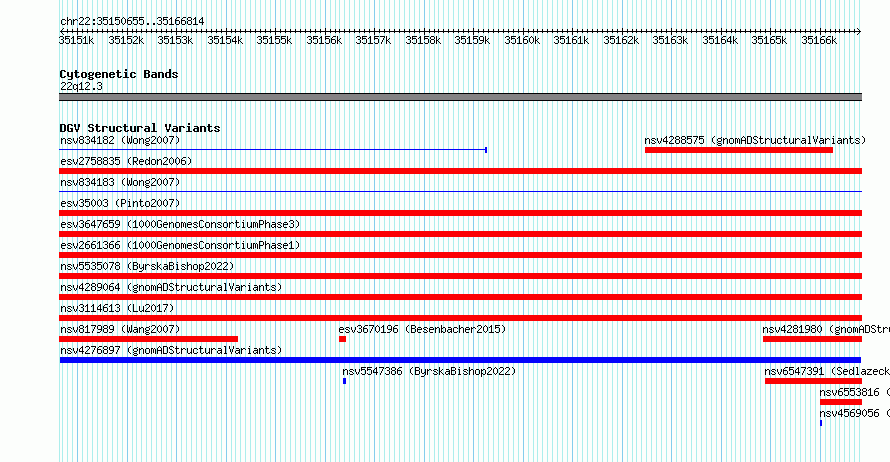Click the 35155k ruler tick label
This screenshot has height=462, width=890.
point(274,40)
